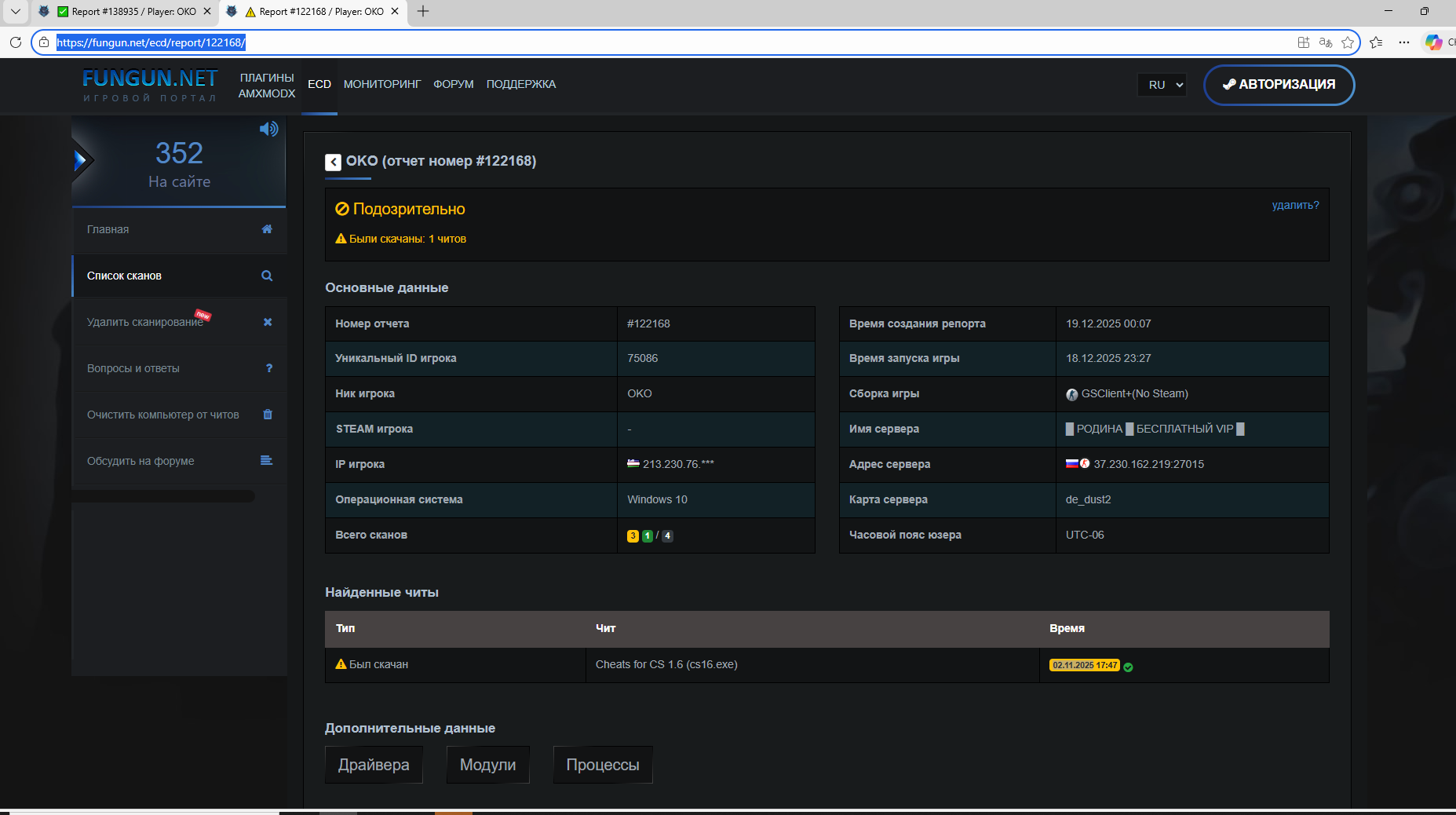This screenshot has height=815, width=1456.
Task: Bookmark this page with the star icon
Action: [x=1348, y=42]
